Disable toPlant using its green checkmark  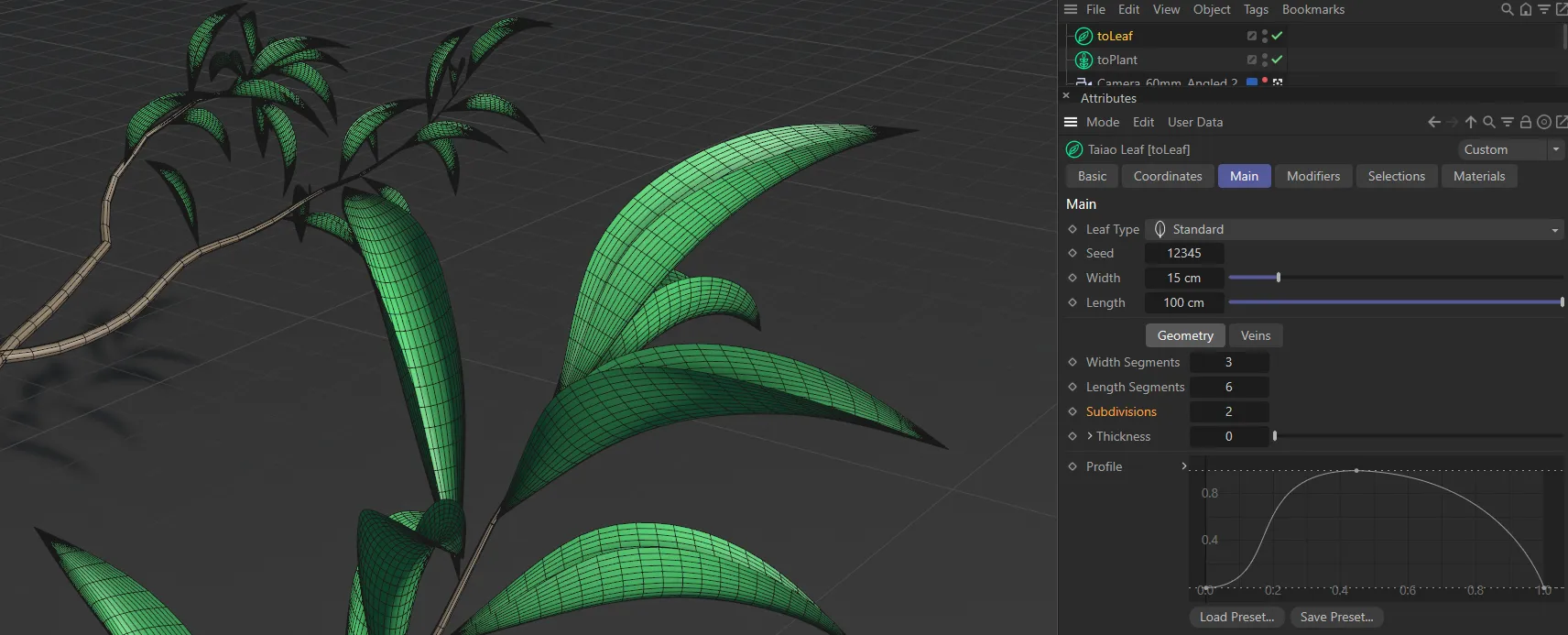[x=1277, y=60]
